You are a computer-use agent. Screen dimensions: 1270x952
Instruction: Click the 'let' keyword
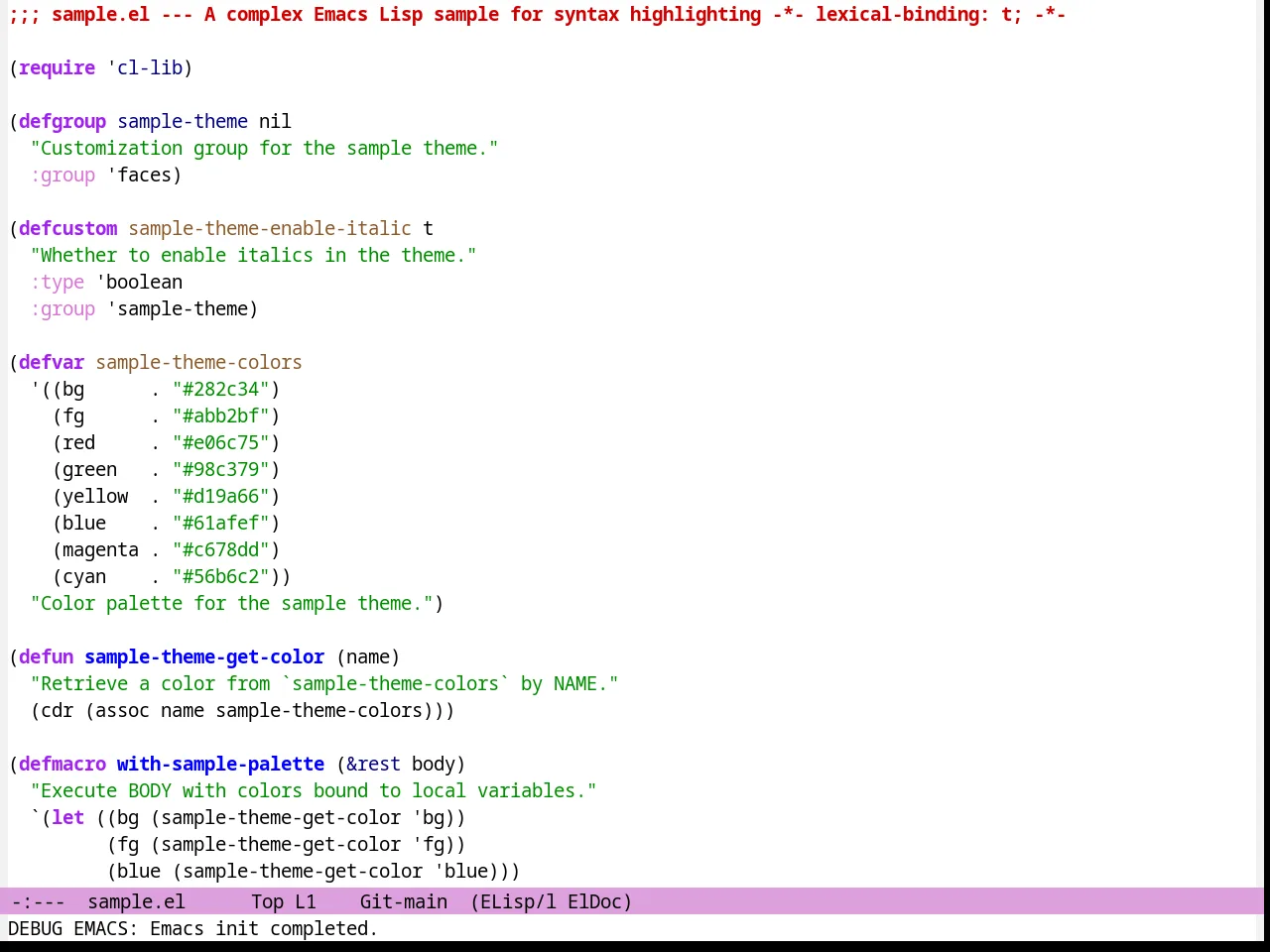coord(67,817)
